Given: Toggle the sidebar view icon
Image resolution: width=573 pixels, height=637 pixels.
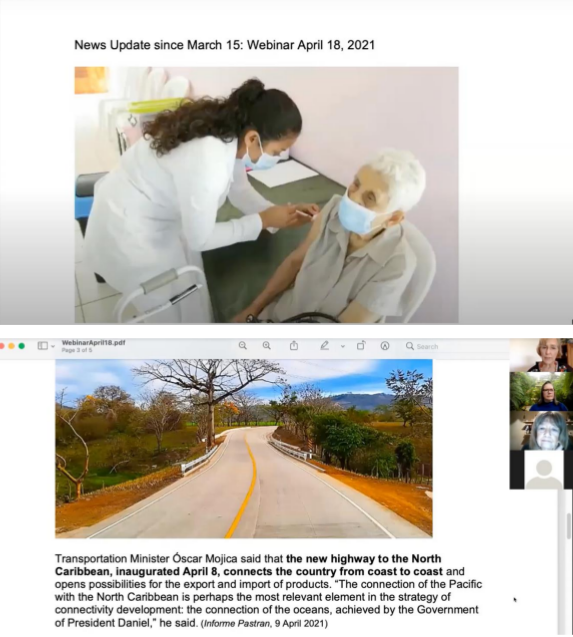Looking at the screenshot, I should tap(43, 346).
